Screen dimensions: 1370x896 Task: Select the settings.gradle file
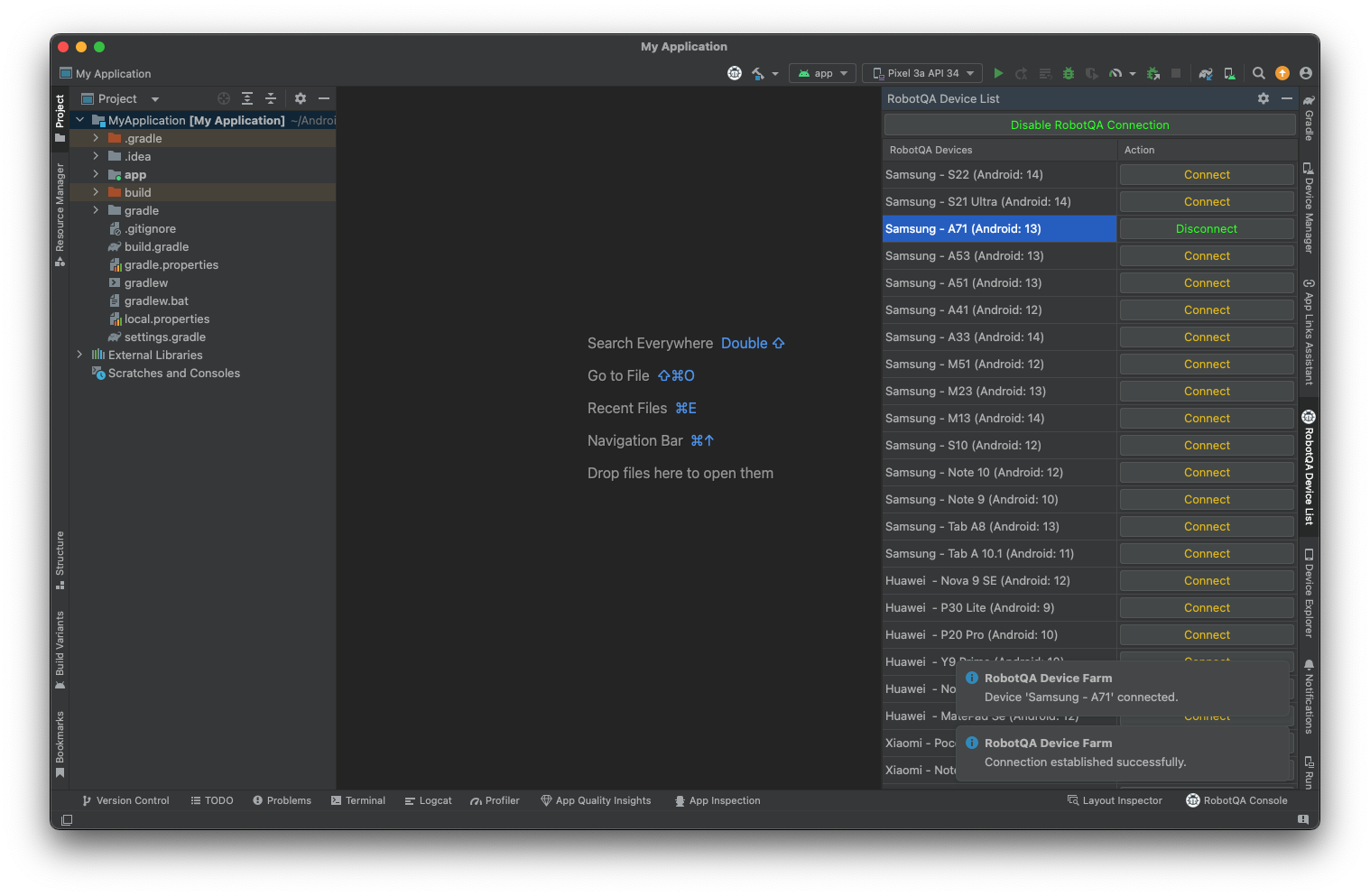[164, 337]
